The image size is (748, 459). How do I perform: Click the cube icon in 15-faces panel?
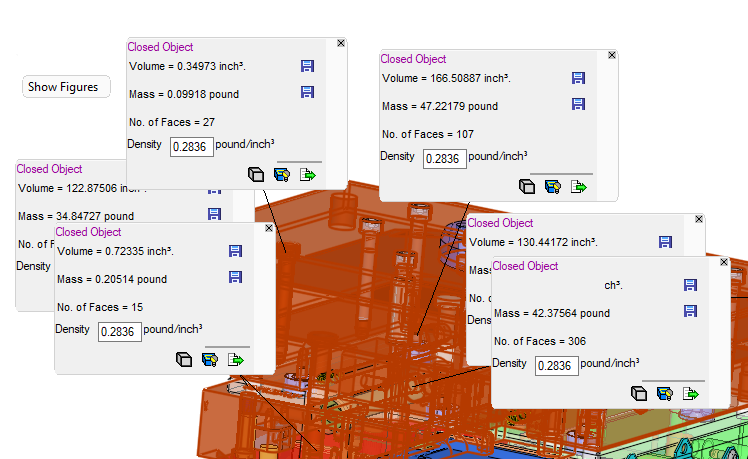click(x=184, y=359)
